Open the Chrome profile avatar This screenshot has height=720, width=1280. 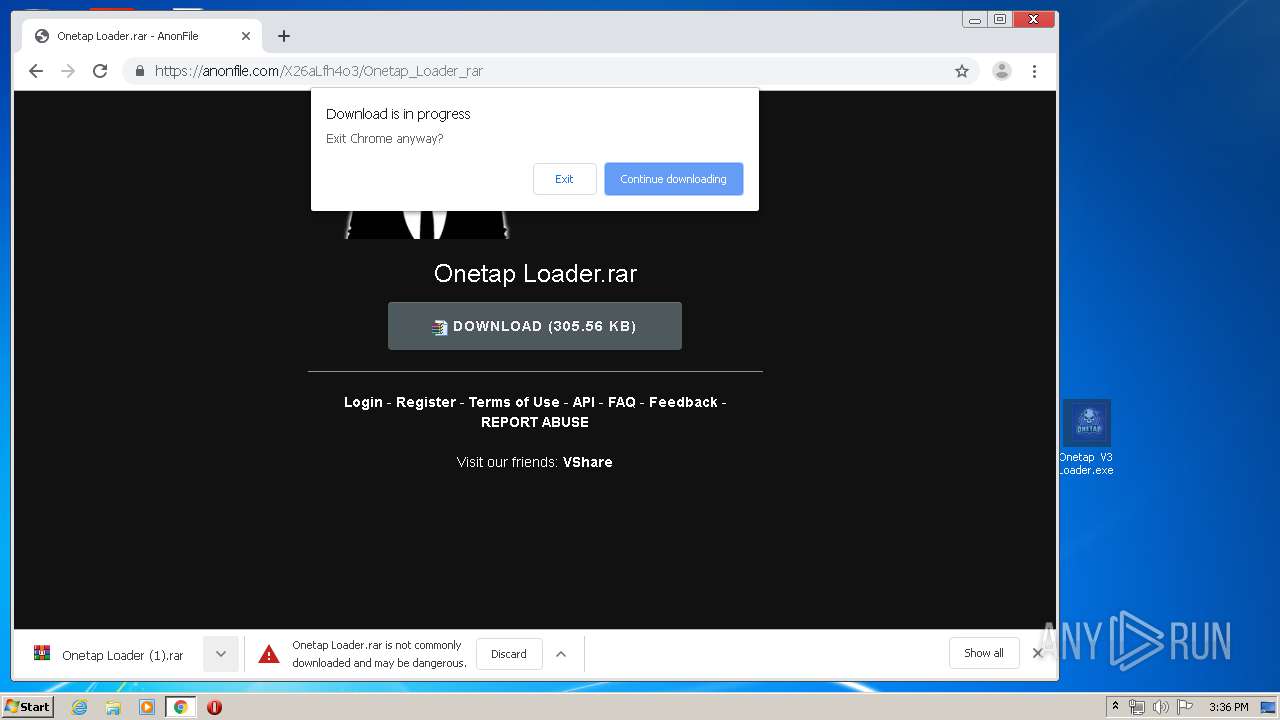(x=1001, y=71)
